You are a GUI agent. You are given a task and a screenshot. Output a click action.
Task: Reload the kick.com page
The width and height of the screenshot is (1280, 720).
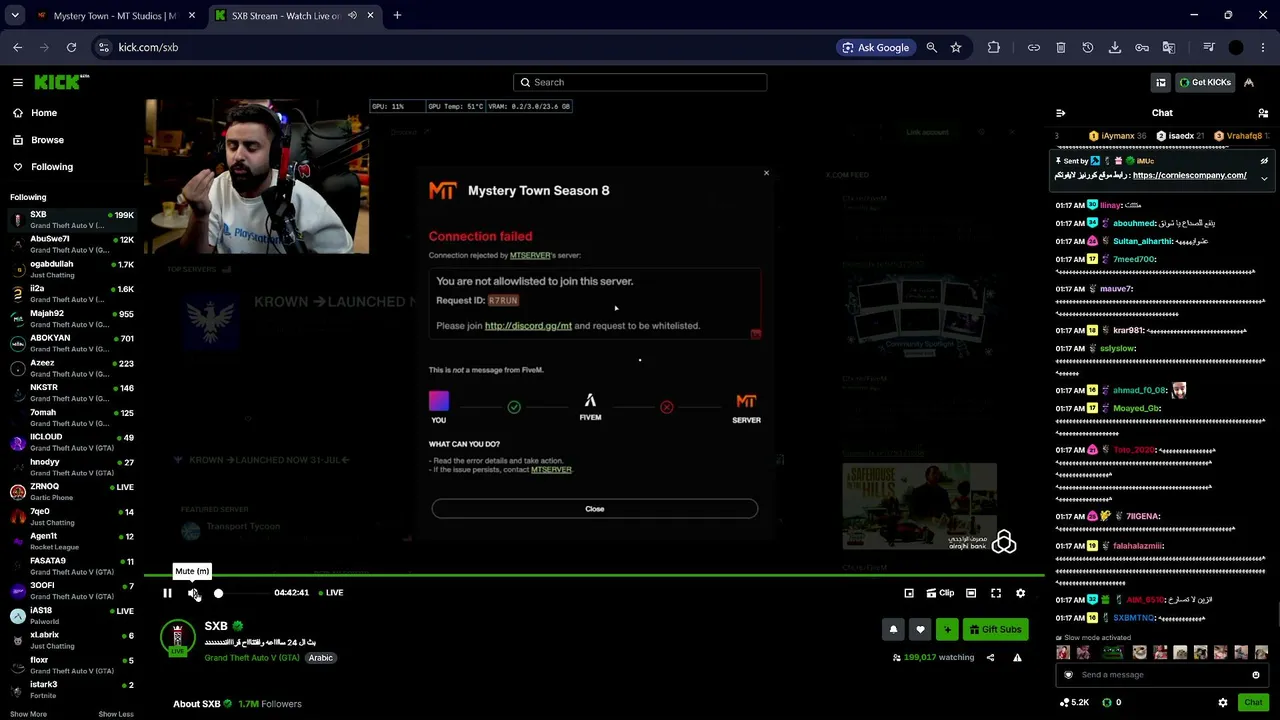[71, 47]
